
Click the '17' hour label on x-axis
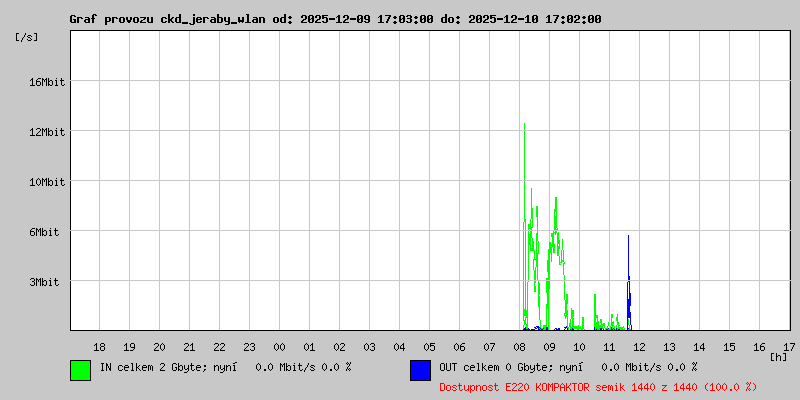[x=789, y=347]
